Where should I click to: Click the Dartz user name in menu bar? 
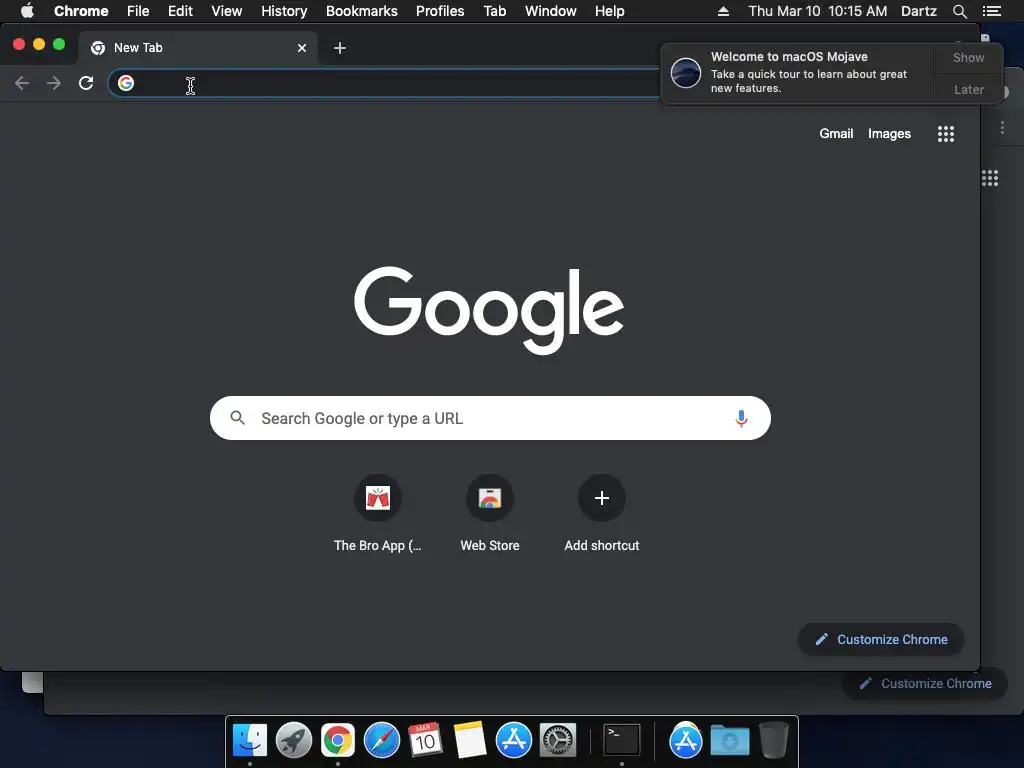coord(919,11)
